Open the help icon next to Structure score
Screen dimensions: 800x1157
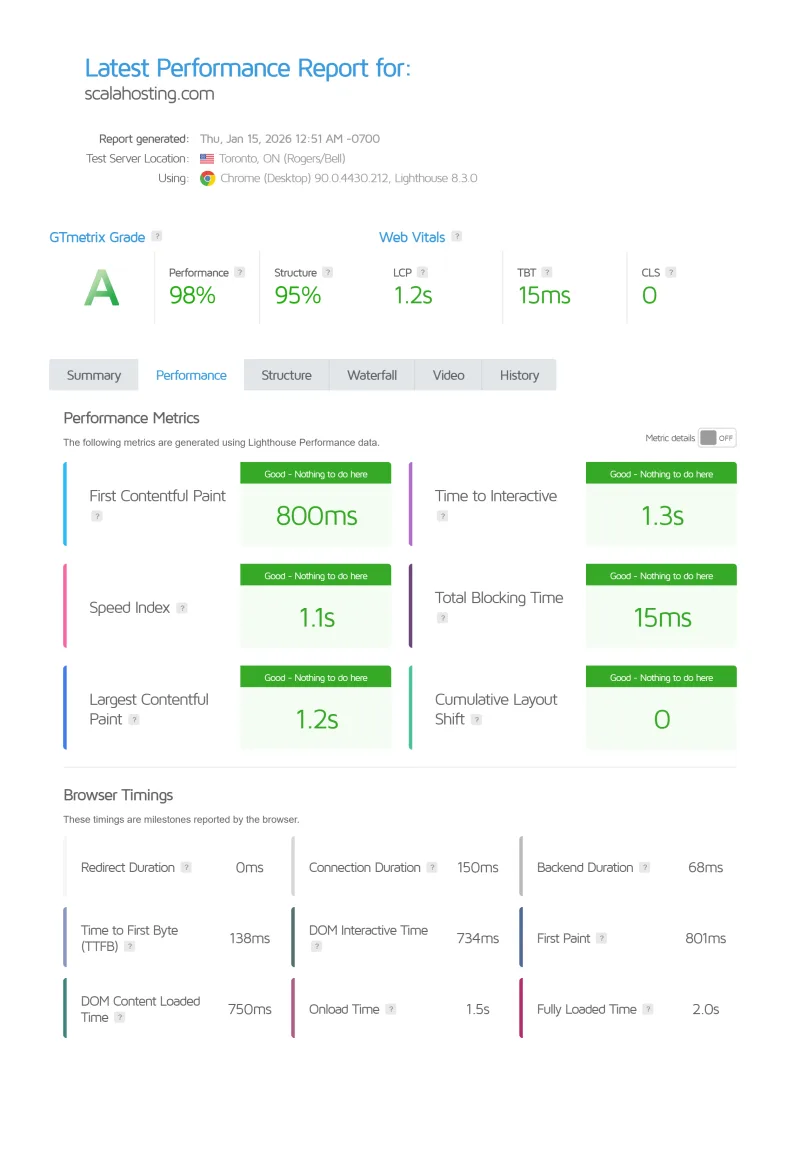click(x=328, y=272)
